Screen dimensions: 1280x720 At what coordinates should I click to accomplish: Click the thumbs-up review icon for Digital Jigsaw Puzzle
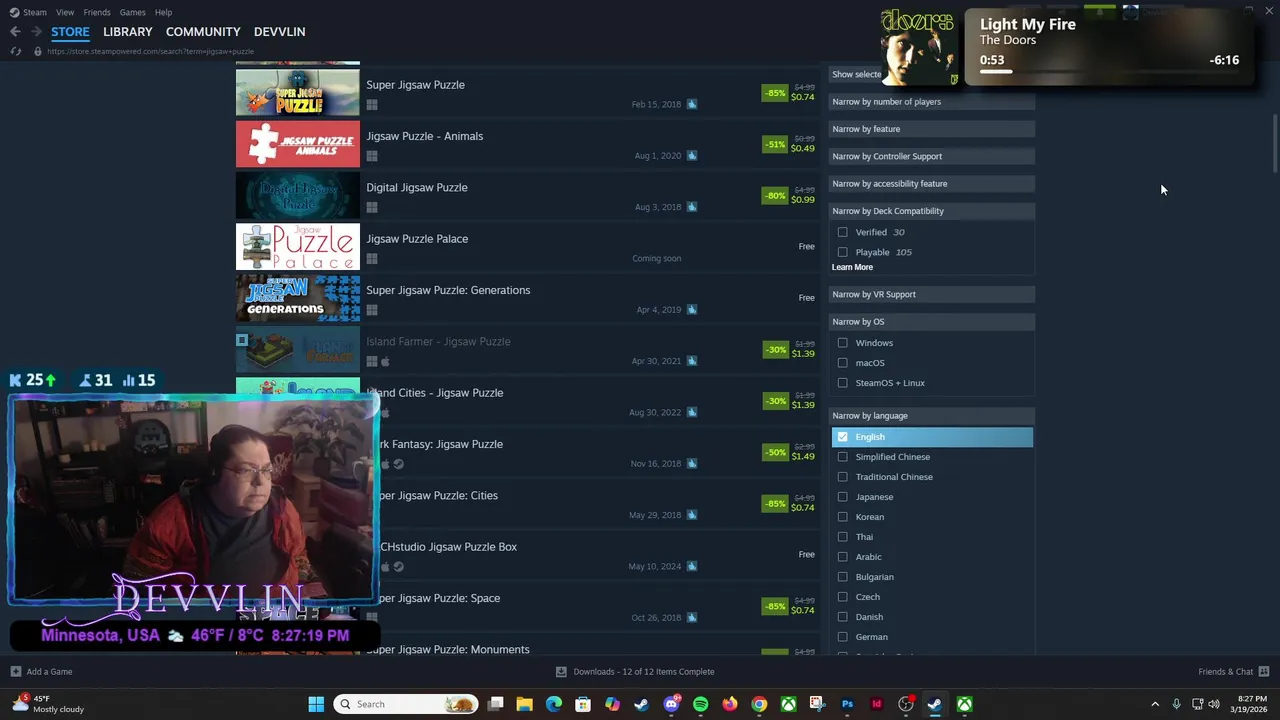pyautogui.click(x=691, y=207)
